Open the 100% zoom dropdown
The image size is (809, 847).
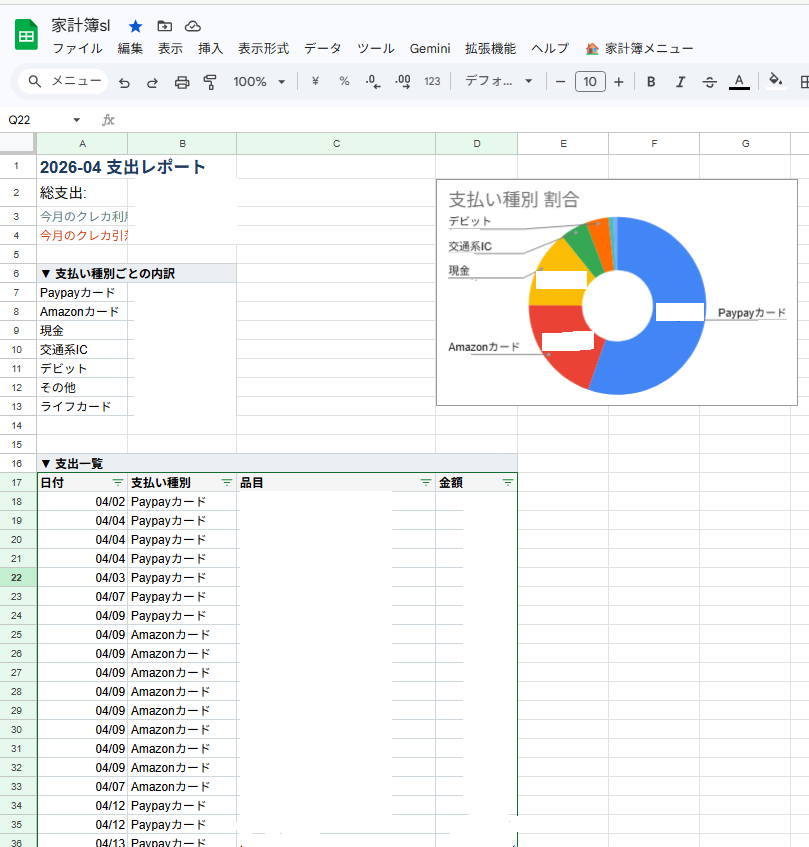259,82
